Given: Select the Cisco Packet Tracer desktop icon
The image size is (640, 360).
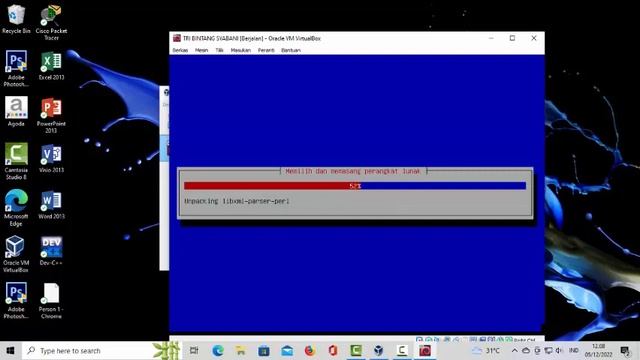Looking at the screenshot, I should click(51, 22).
